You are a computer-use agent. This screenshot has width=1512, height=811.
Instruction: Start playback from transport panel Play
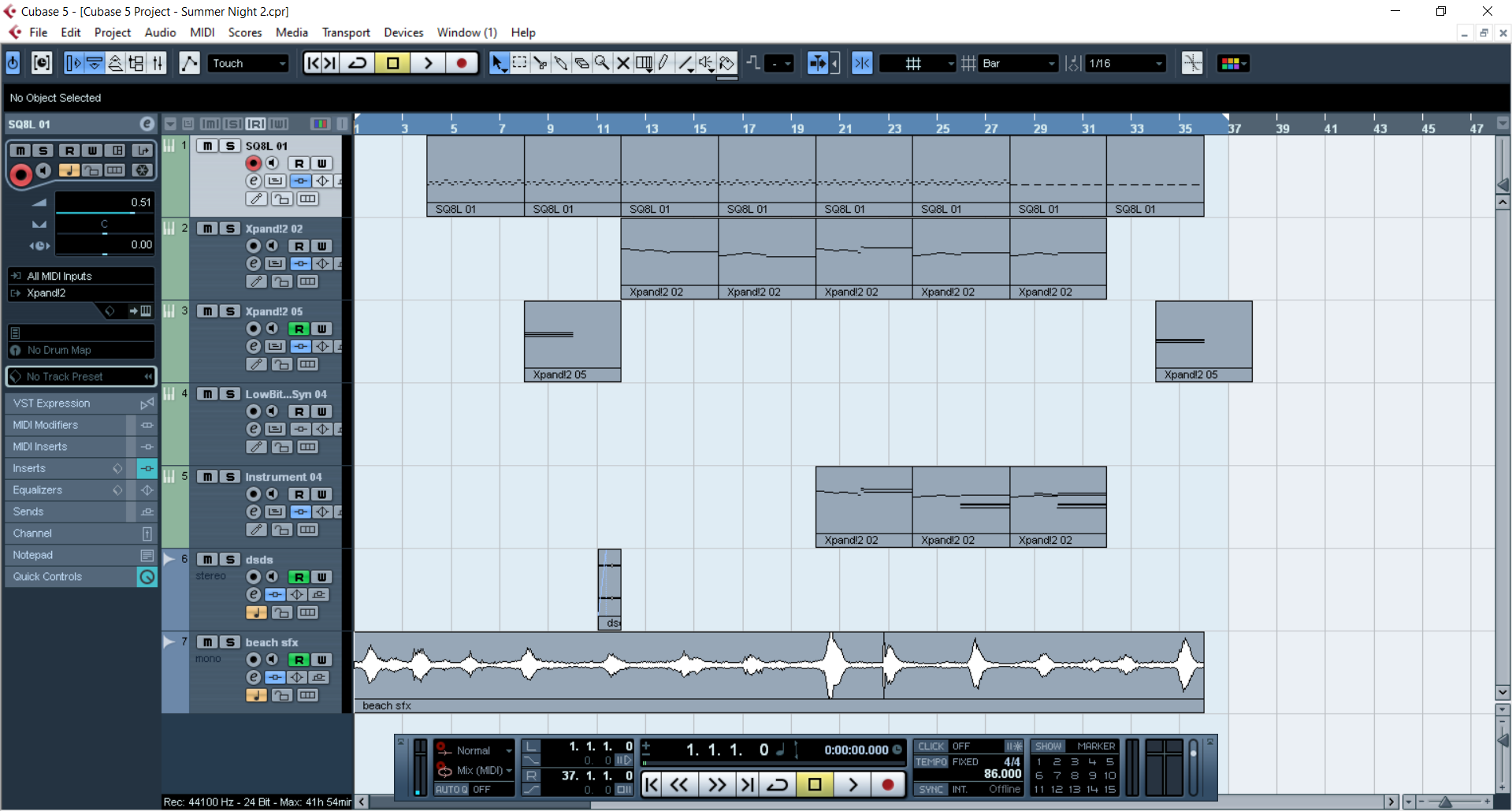pyautogui.click(x=853, y=784)
